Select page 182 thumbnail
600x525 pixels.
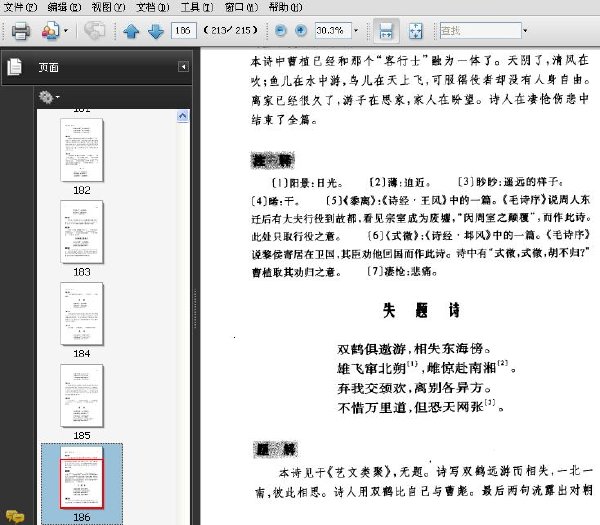coord(82,150)
